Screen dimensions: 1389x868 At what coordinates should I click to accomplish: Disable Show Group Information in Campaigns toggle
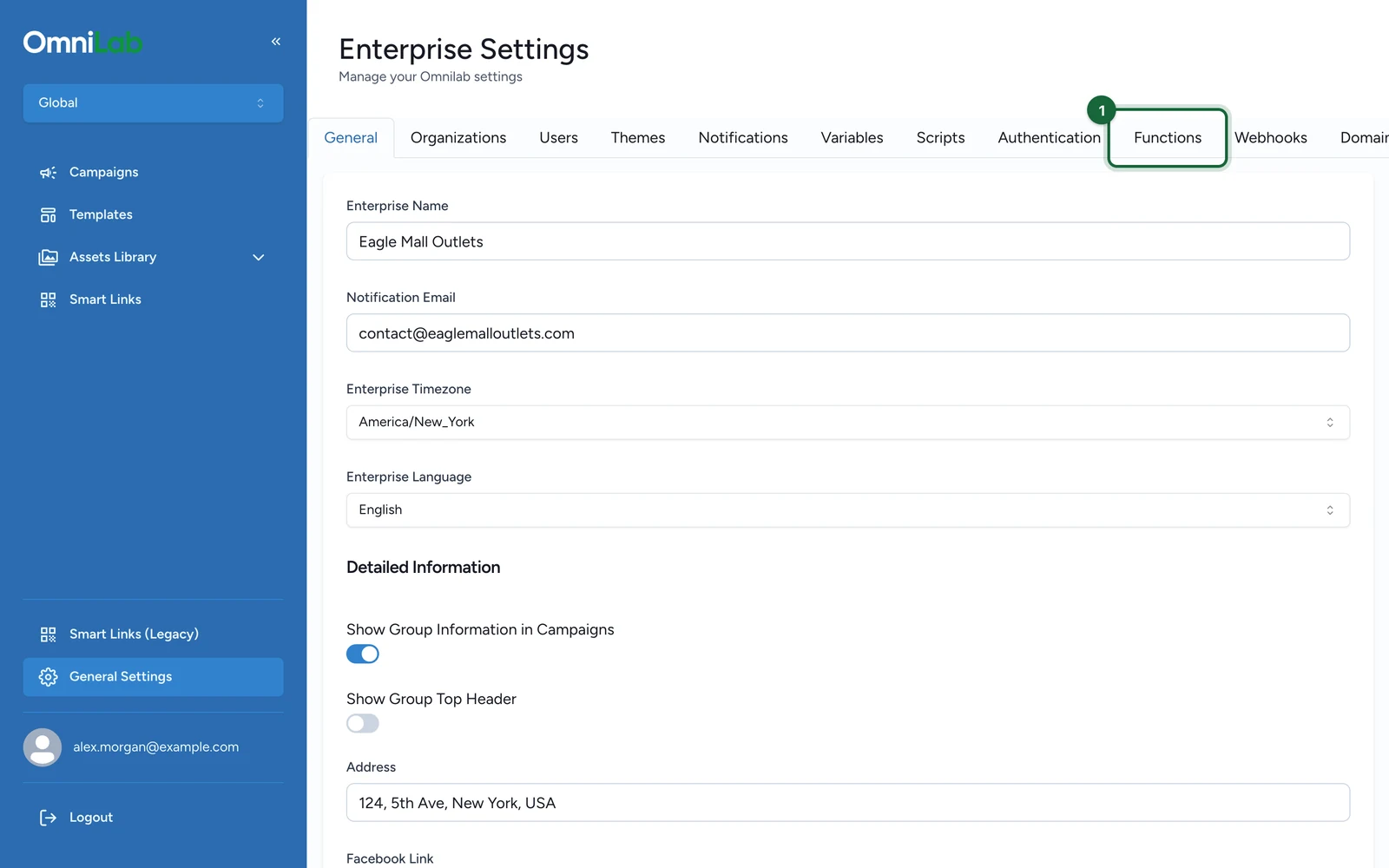tap(363, 654)
